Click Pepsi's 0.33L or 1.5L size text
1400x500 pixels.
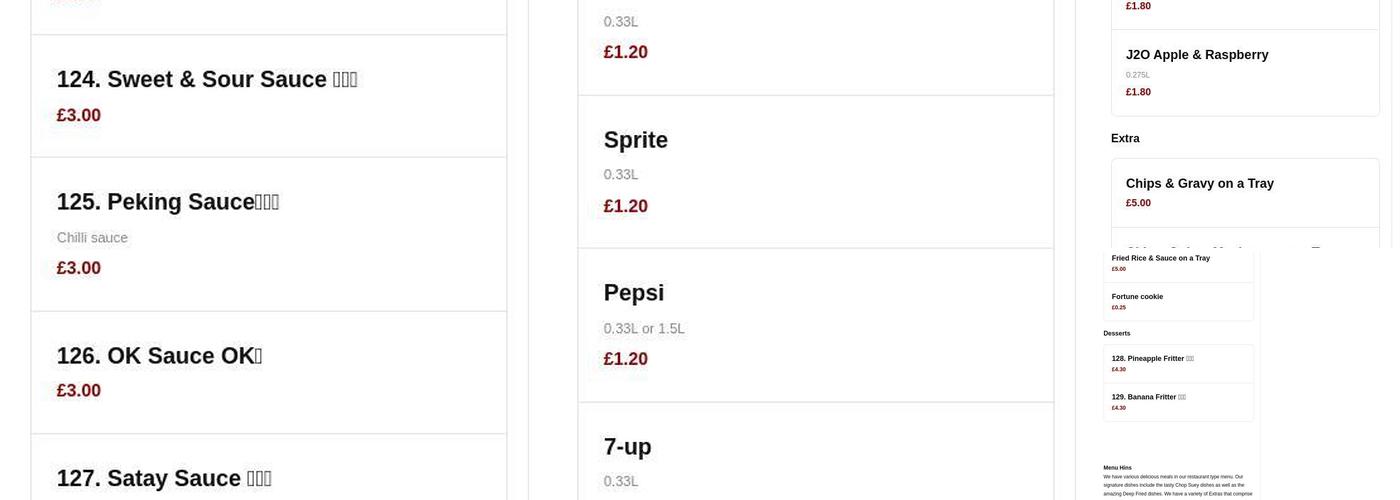coord(643,329)
